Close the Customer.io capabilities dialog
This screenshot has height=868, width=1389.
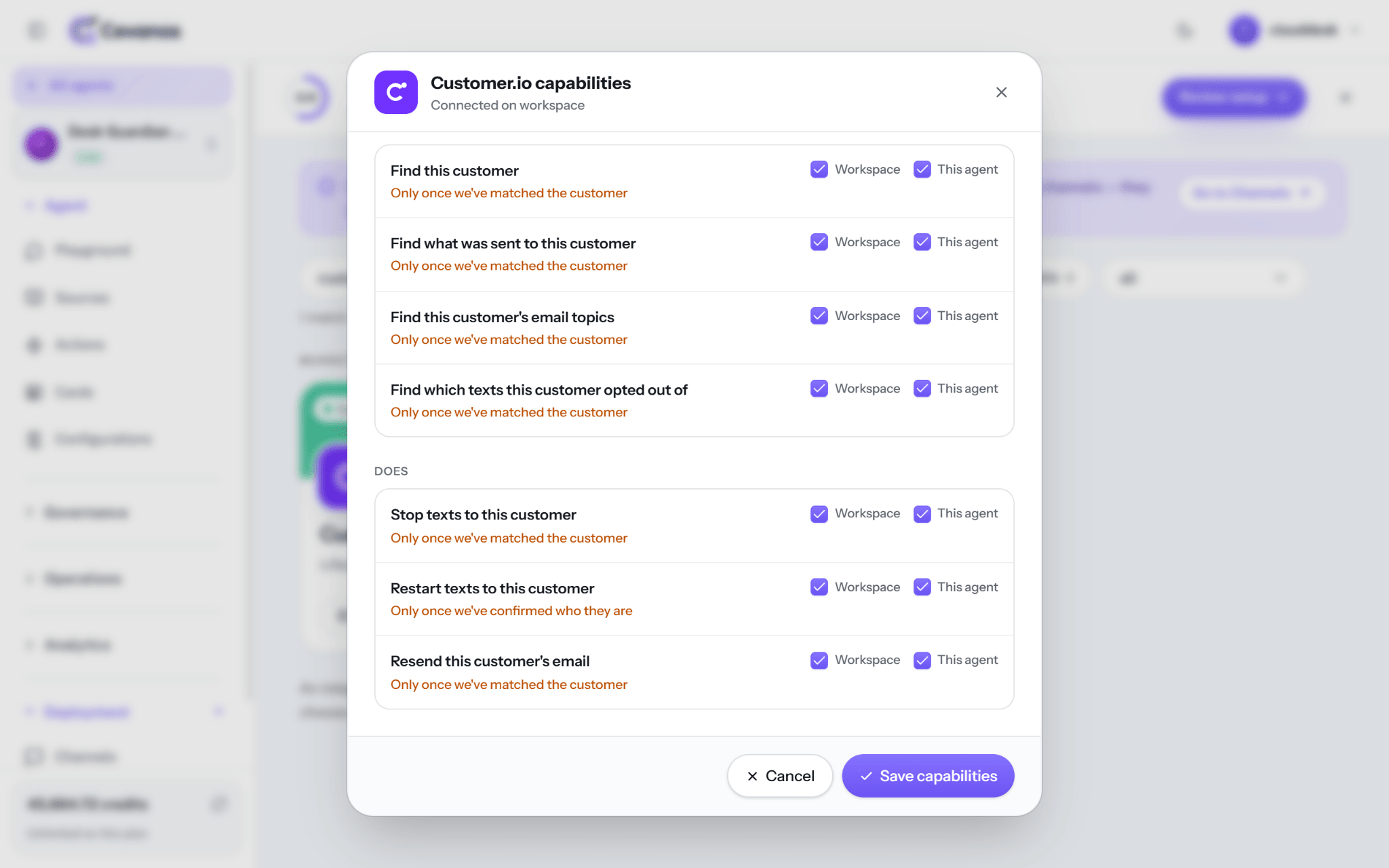[1001, 92]
